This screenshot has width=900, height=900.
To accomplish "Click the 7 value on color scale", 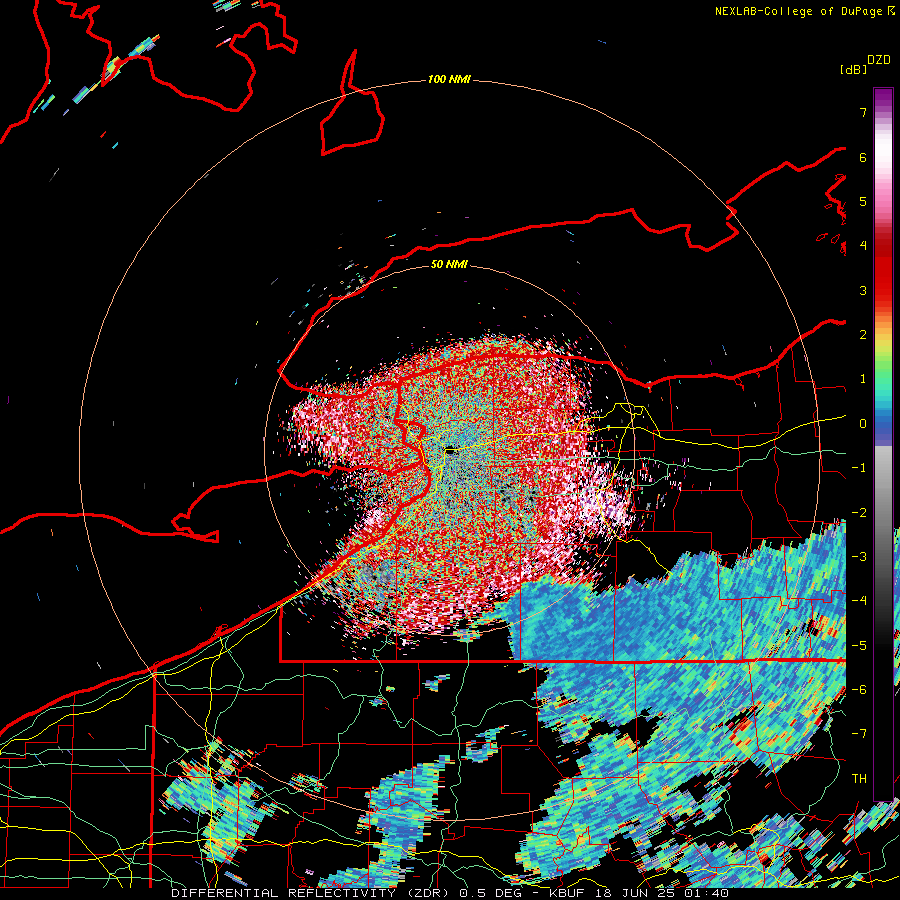I will coord(863,112).
